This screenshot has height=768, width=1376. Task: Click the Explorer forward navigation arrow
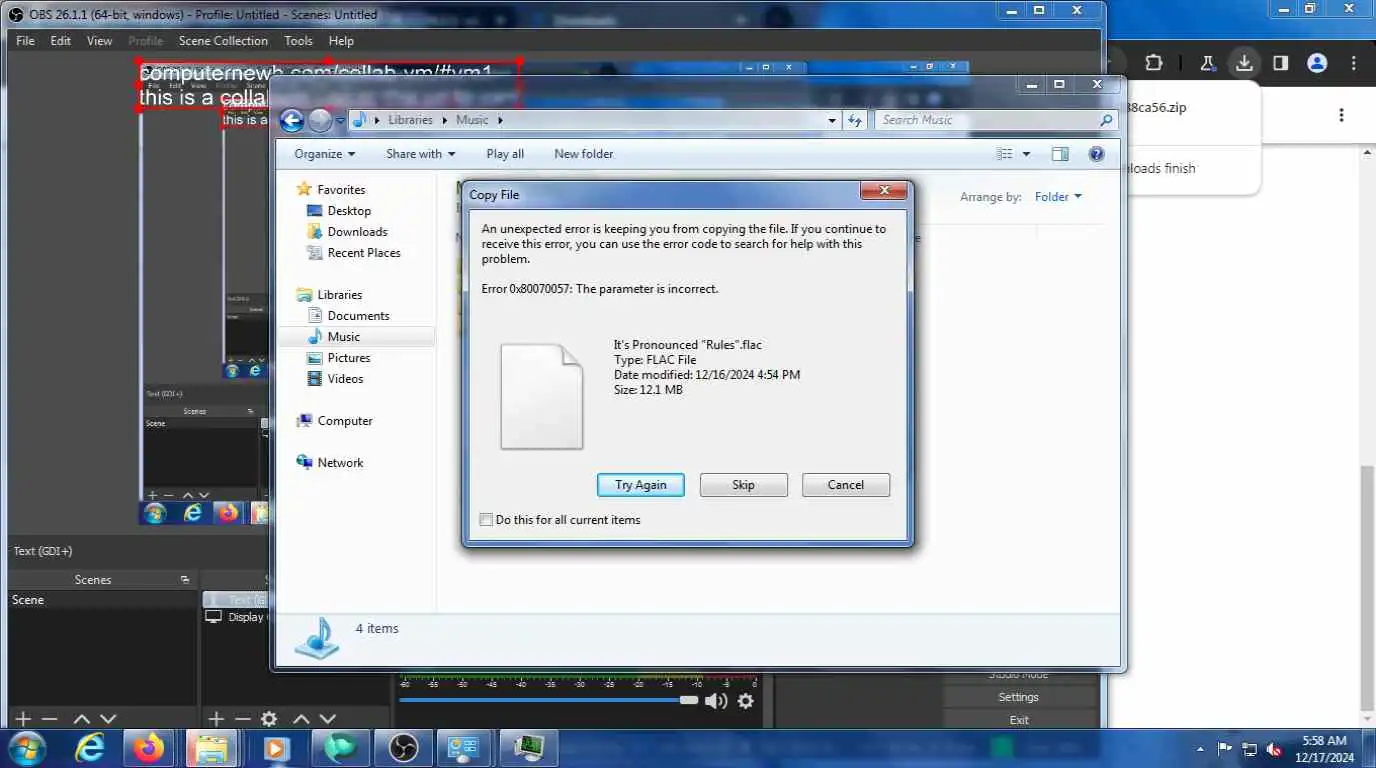coord(319,121)
